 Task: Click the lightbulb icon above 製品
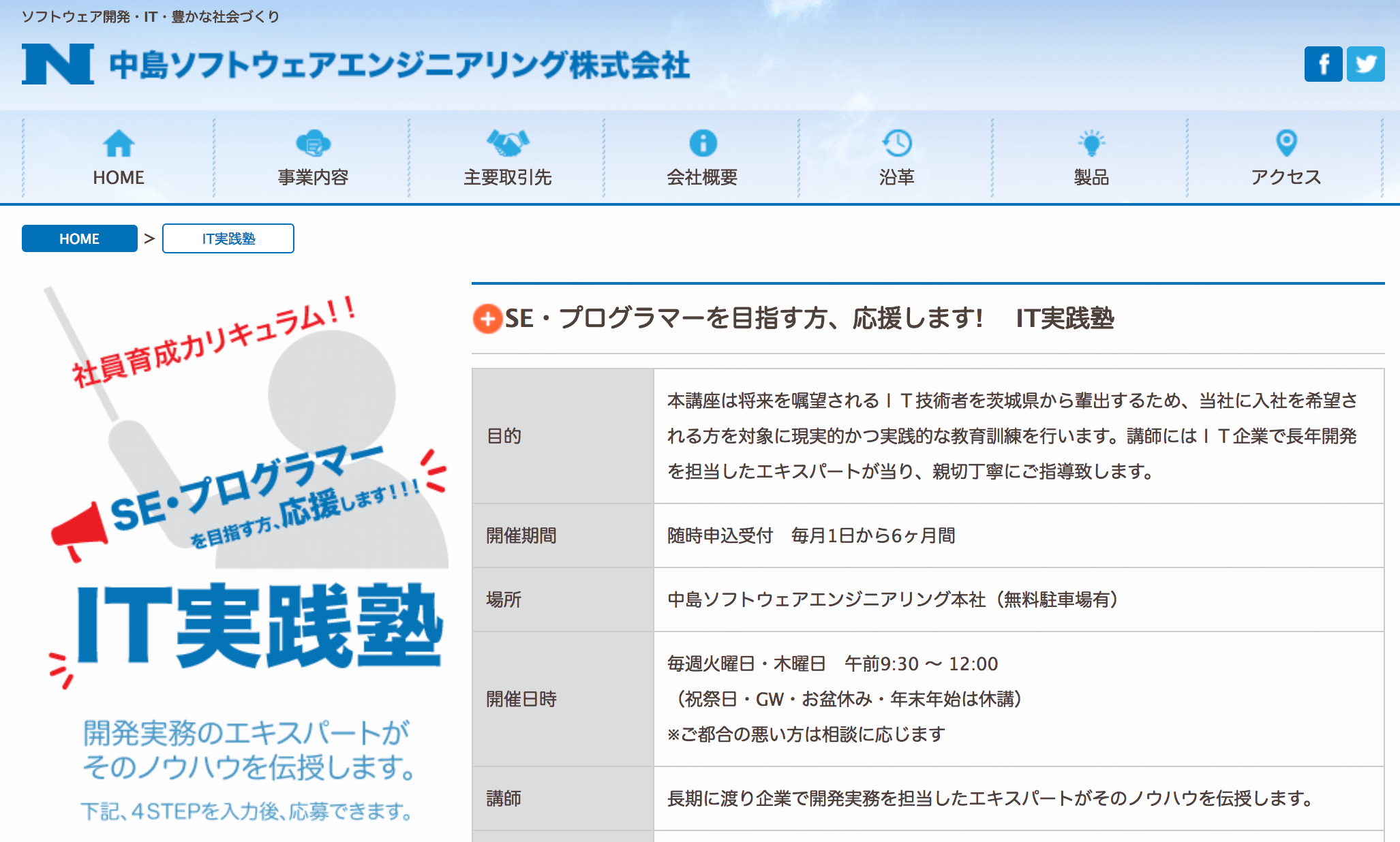1091,143
